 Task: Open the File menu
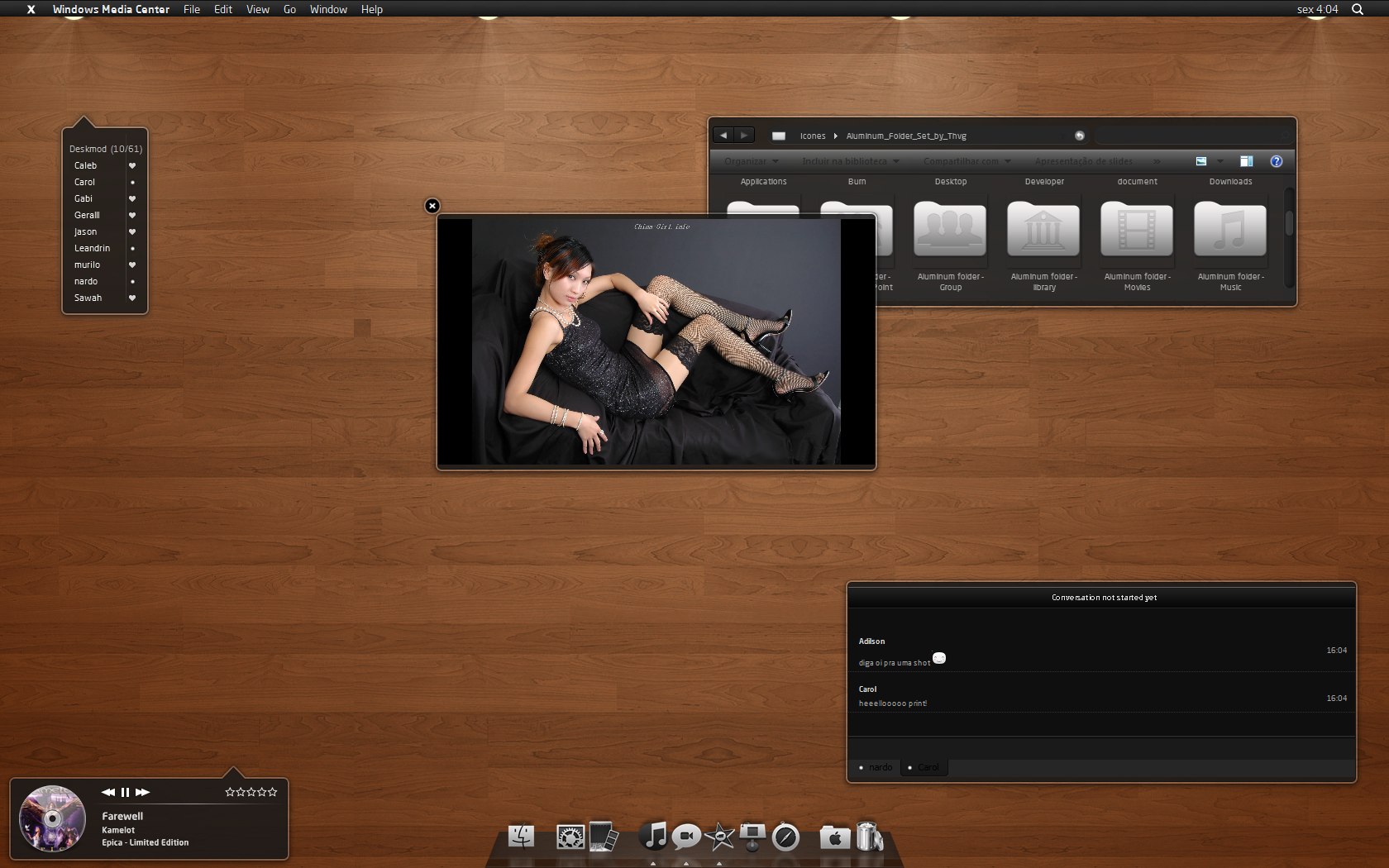(192, 9)
